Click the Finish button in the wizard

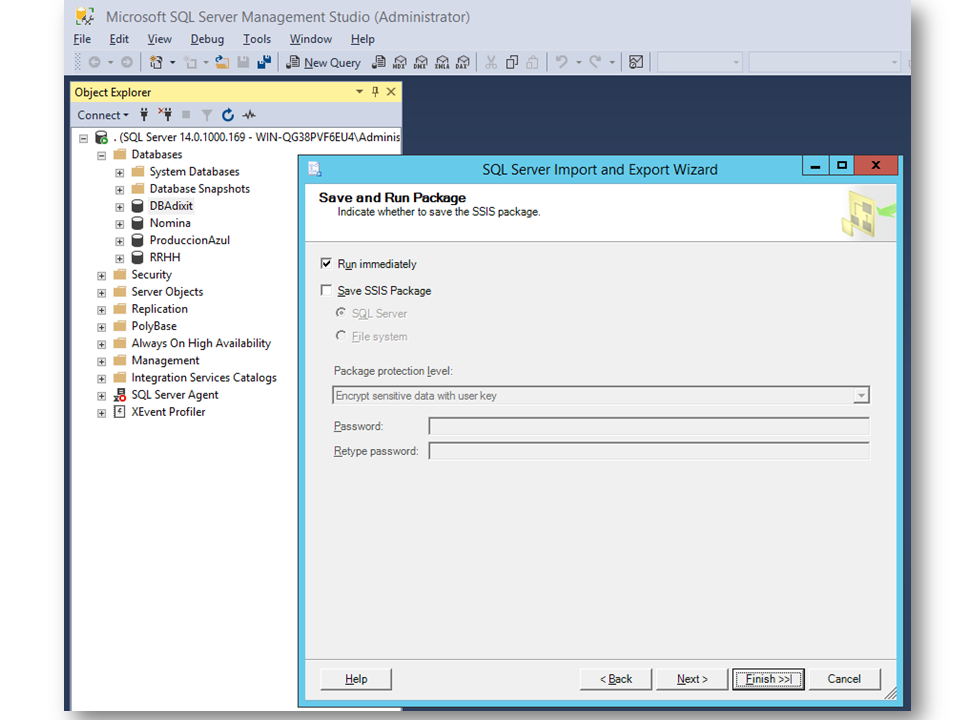[x=767, y=678]
